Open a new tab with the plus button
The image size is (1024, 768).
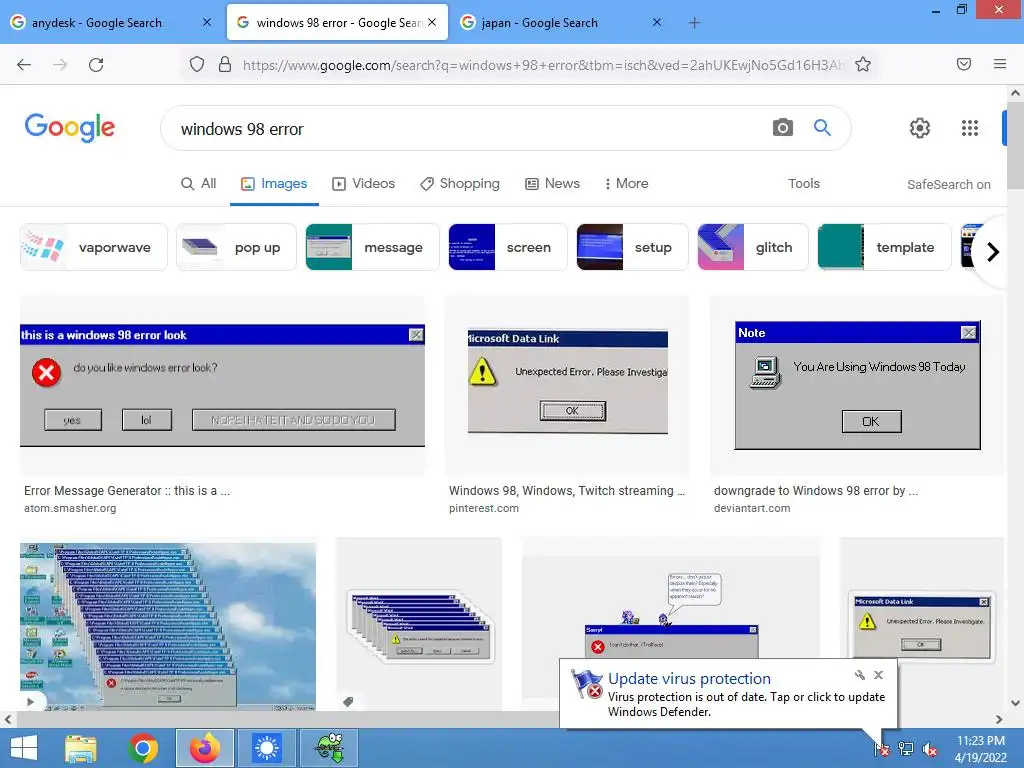(694, 23)
